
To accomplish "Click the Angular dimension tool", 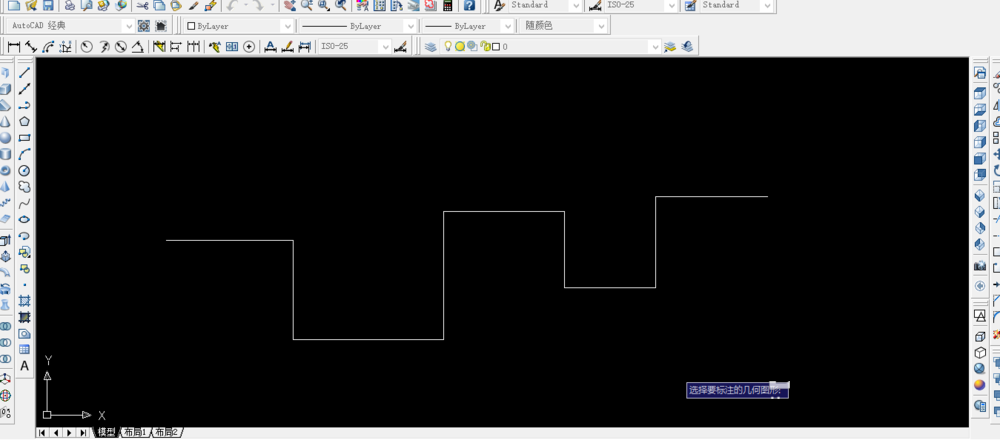I will (x=137, y=47).
